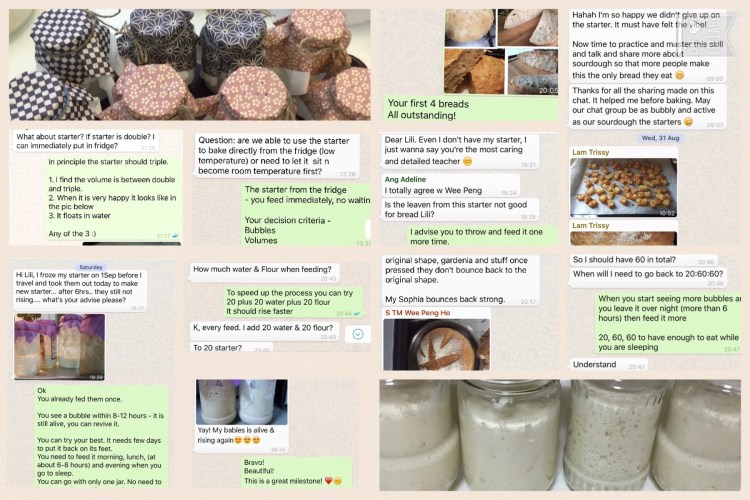The image size is (750, 500).
Task: Tap the scroll-to-bottom chevron button
Action: [358, 334]
